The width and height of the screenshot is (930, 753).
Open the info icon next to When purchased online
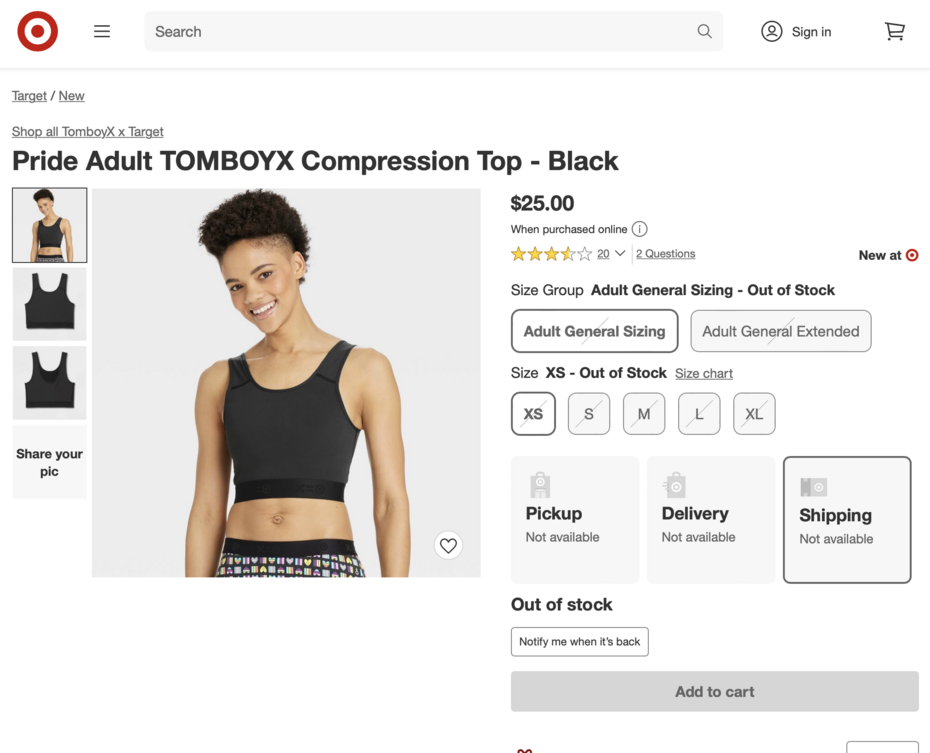pyautogui.click(x=640, y=229)
